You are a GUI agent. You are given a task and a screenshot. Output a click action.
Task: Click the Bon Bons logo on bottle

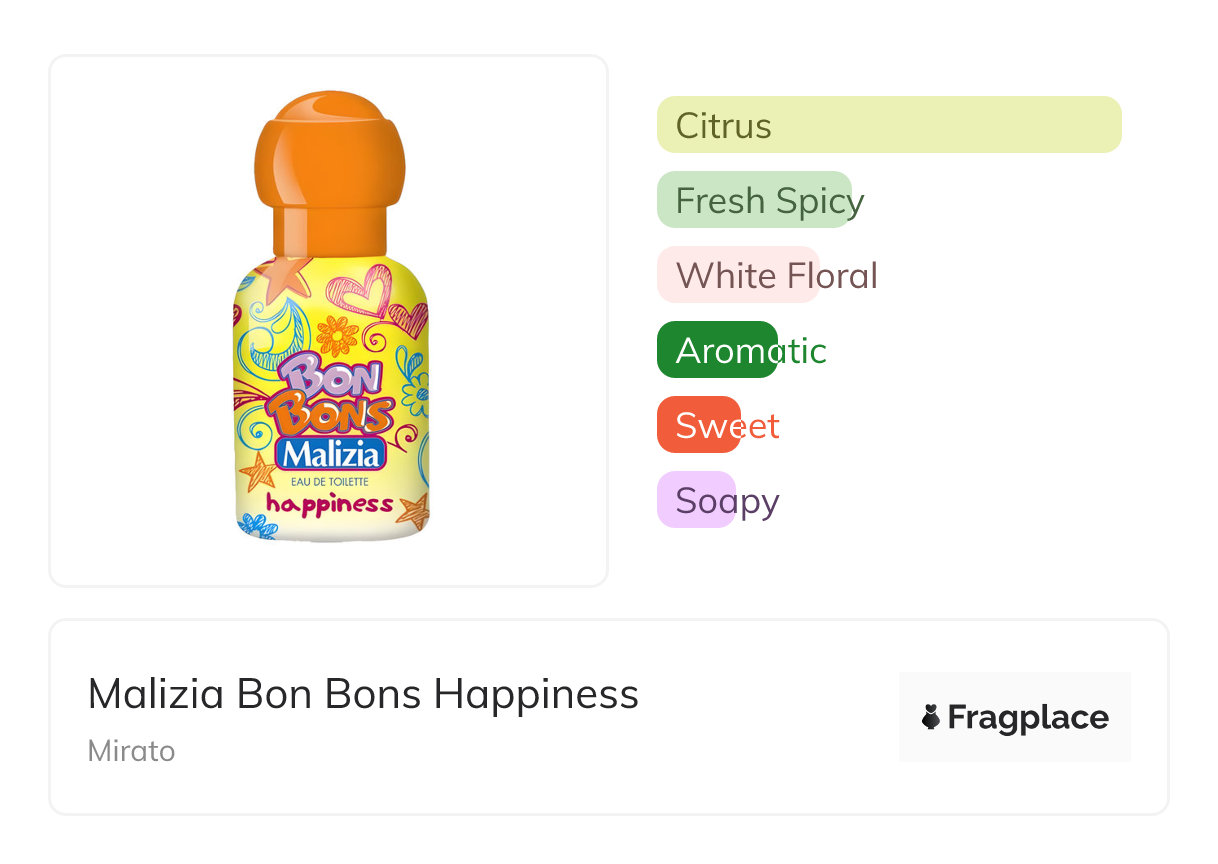coord(335,395)
